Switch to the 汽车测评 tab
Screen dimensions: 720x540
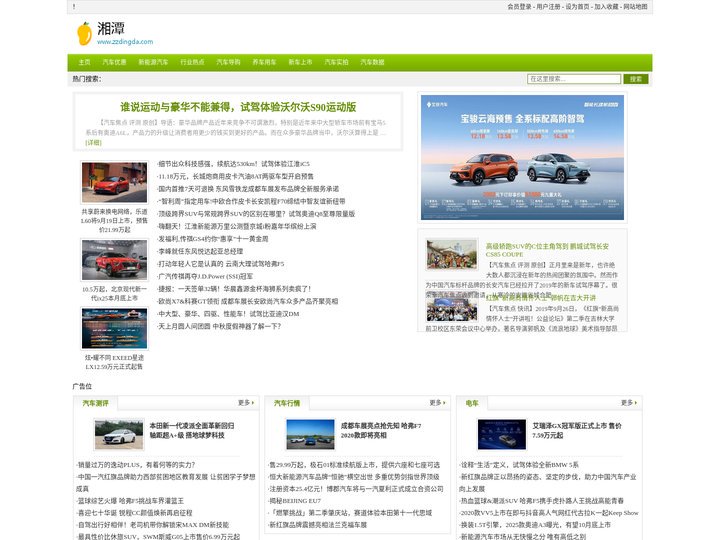tap(96, 403)
